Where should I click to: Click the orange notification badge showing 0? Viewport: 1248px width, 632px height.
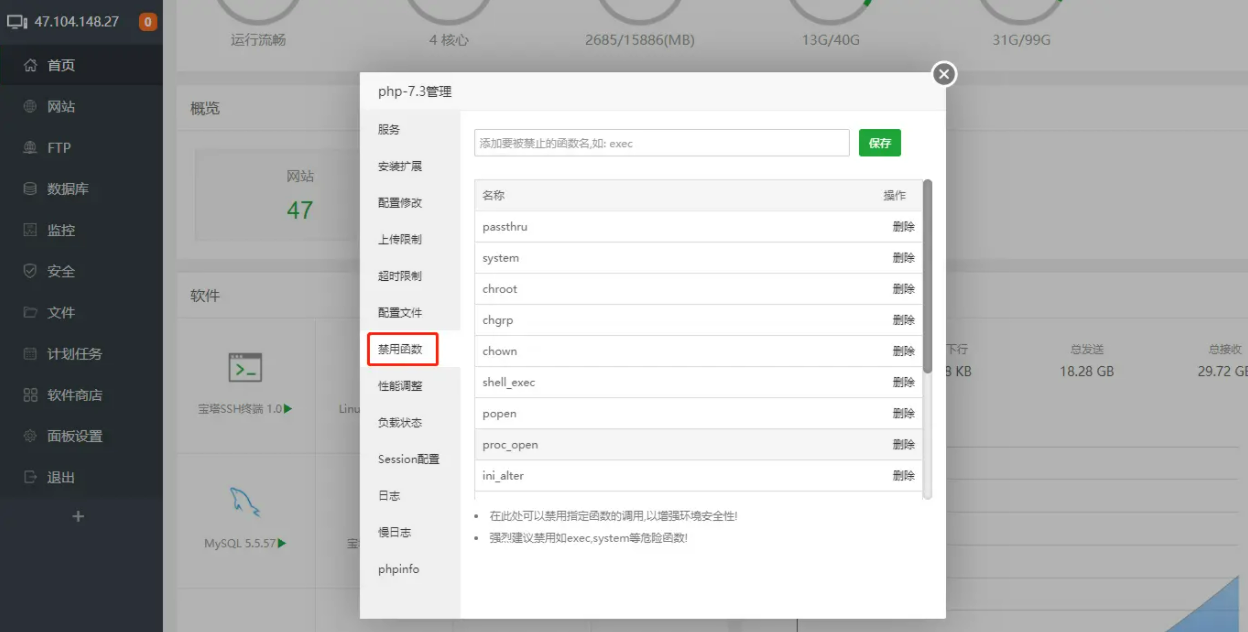(x=147, y=22)
